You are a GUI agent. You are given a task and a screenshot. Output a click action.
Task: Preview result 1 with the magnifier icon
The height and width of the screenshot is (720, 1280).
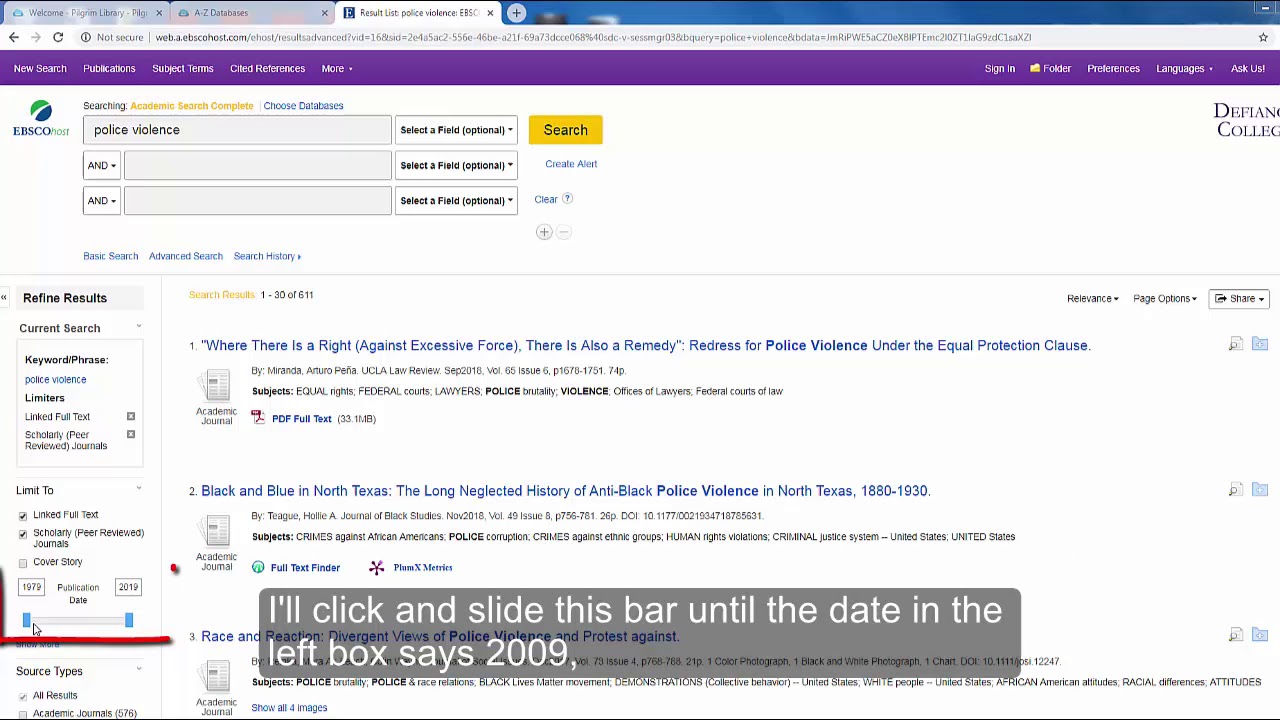click(x=1236, y=345)
